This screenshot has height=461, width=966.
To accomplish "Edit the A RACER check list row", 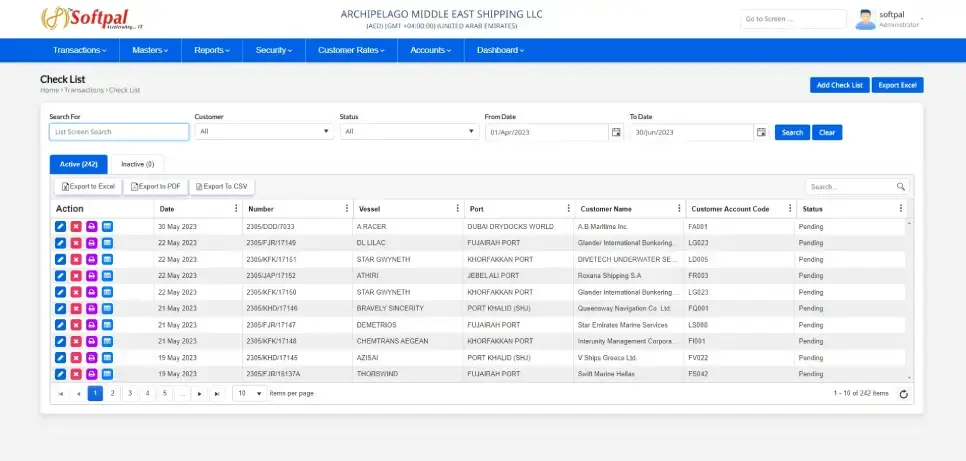I will [60, 226].
